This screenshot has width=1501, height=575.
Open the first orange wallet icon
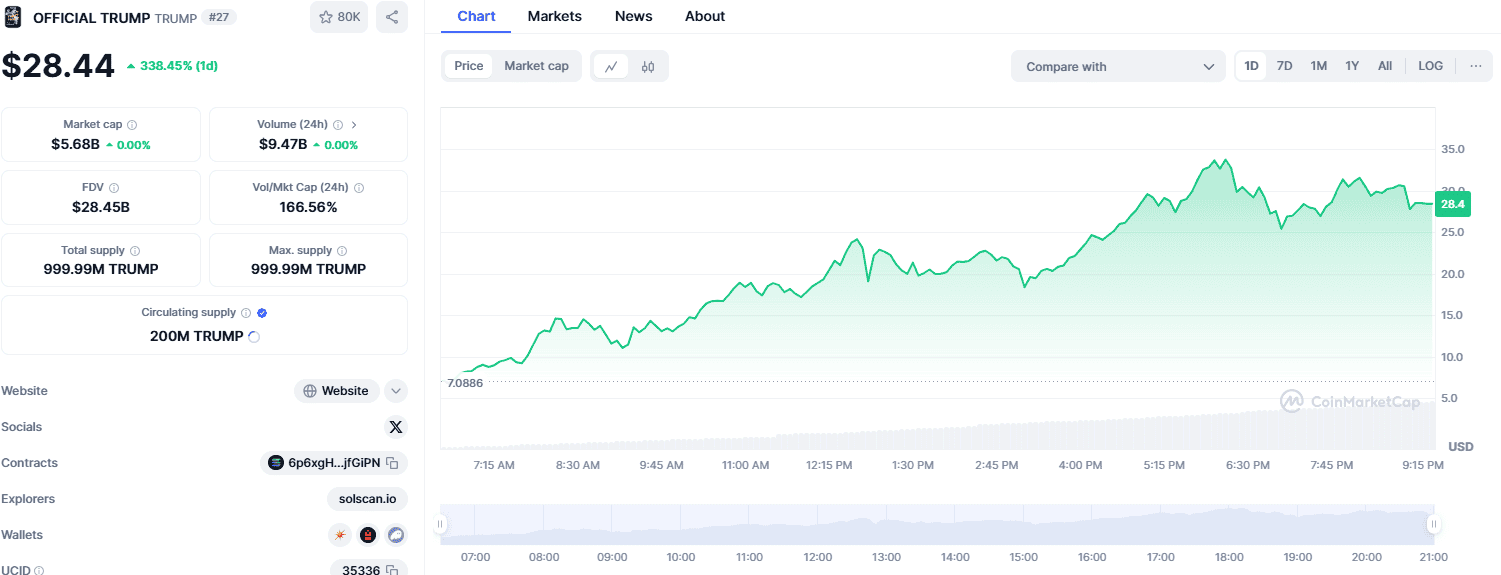click(340, 535)
